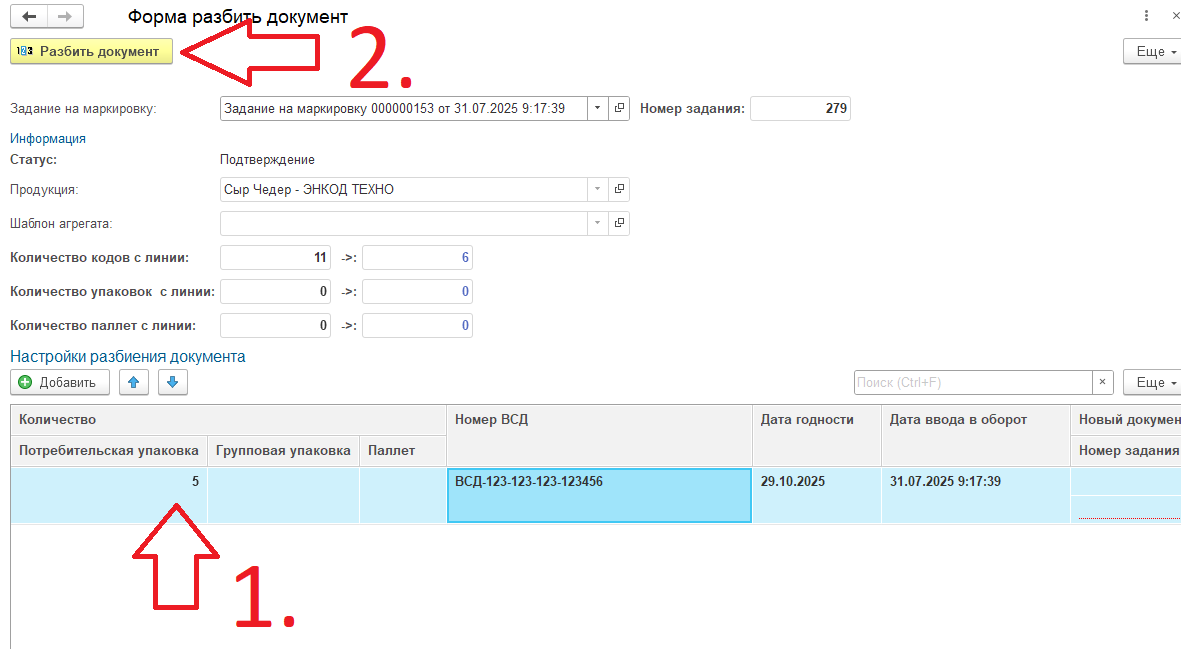Open the Продукция item card icon
1181x649 pixels.
coord(619,189)
